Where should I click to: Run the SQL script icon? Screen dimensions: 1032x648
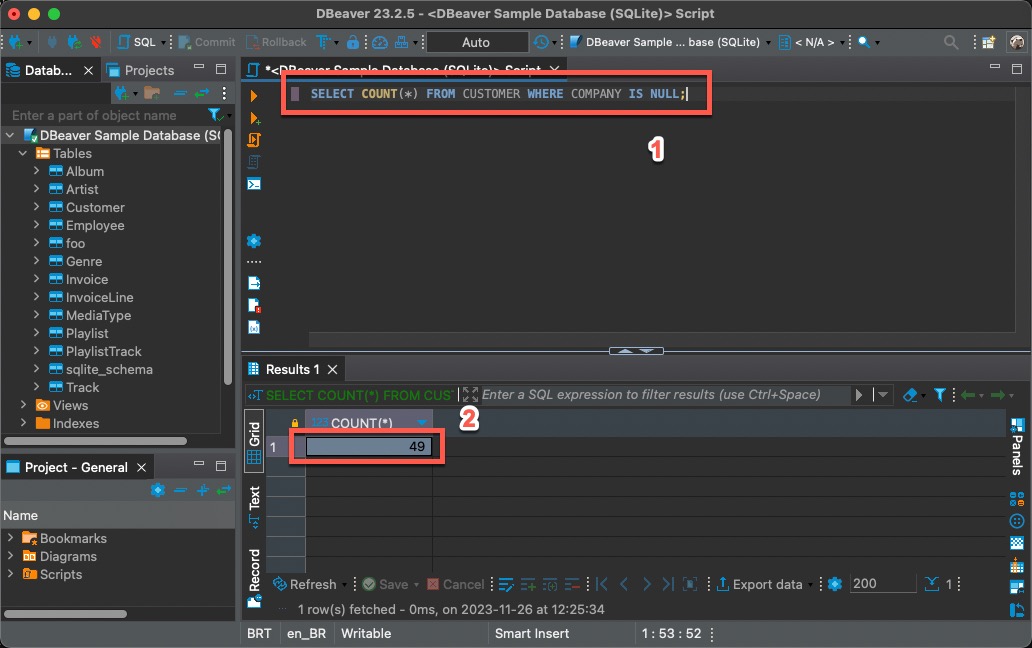(254, 139)
